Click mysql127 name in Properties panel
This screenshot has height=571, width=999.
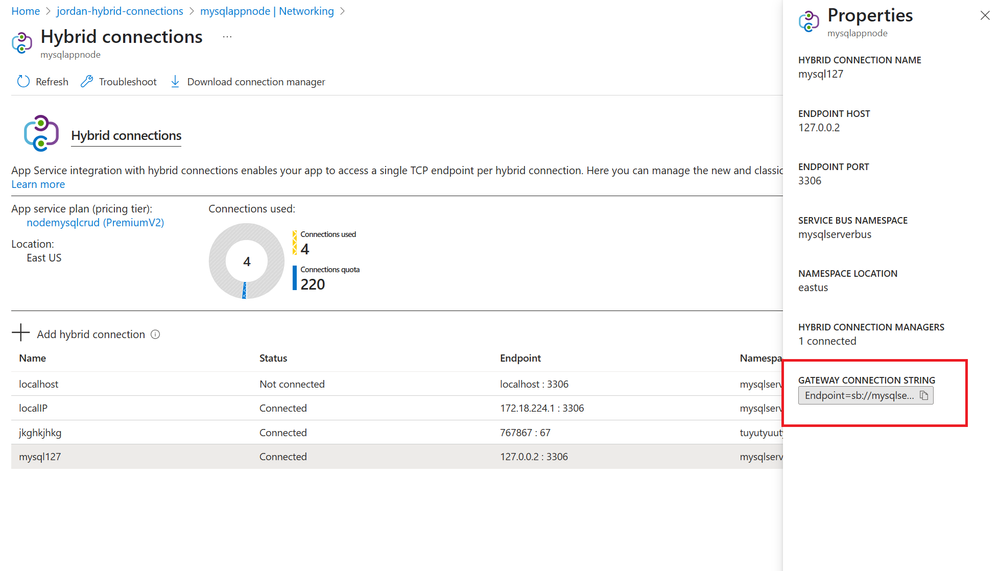(x=821, y=74)
